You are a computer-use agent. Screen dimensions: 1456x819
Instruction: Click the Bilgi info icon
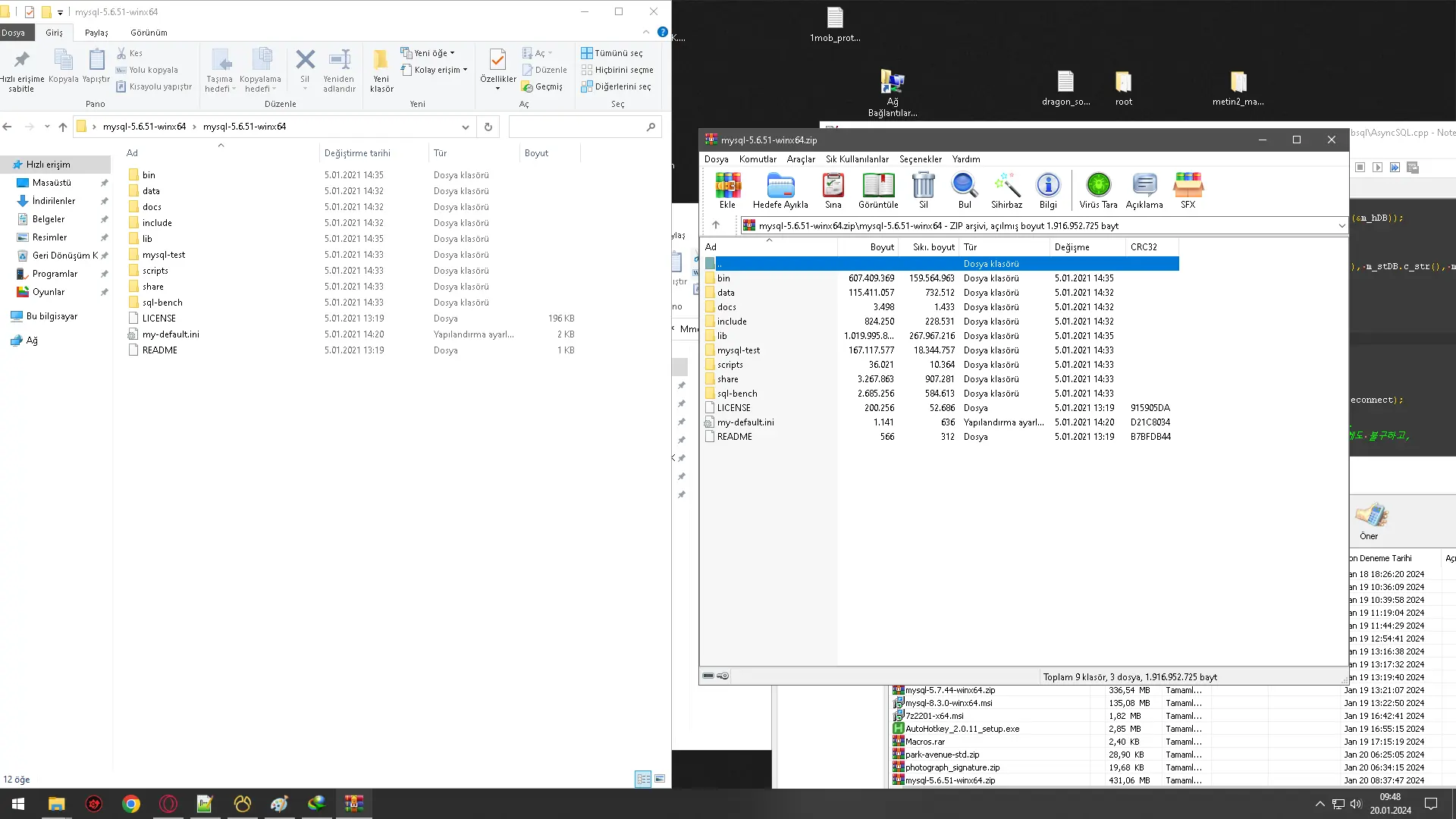click(1048, 190)
